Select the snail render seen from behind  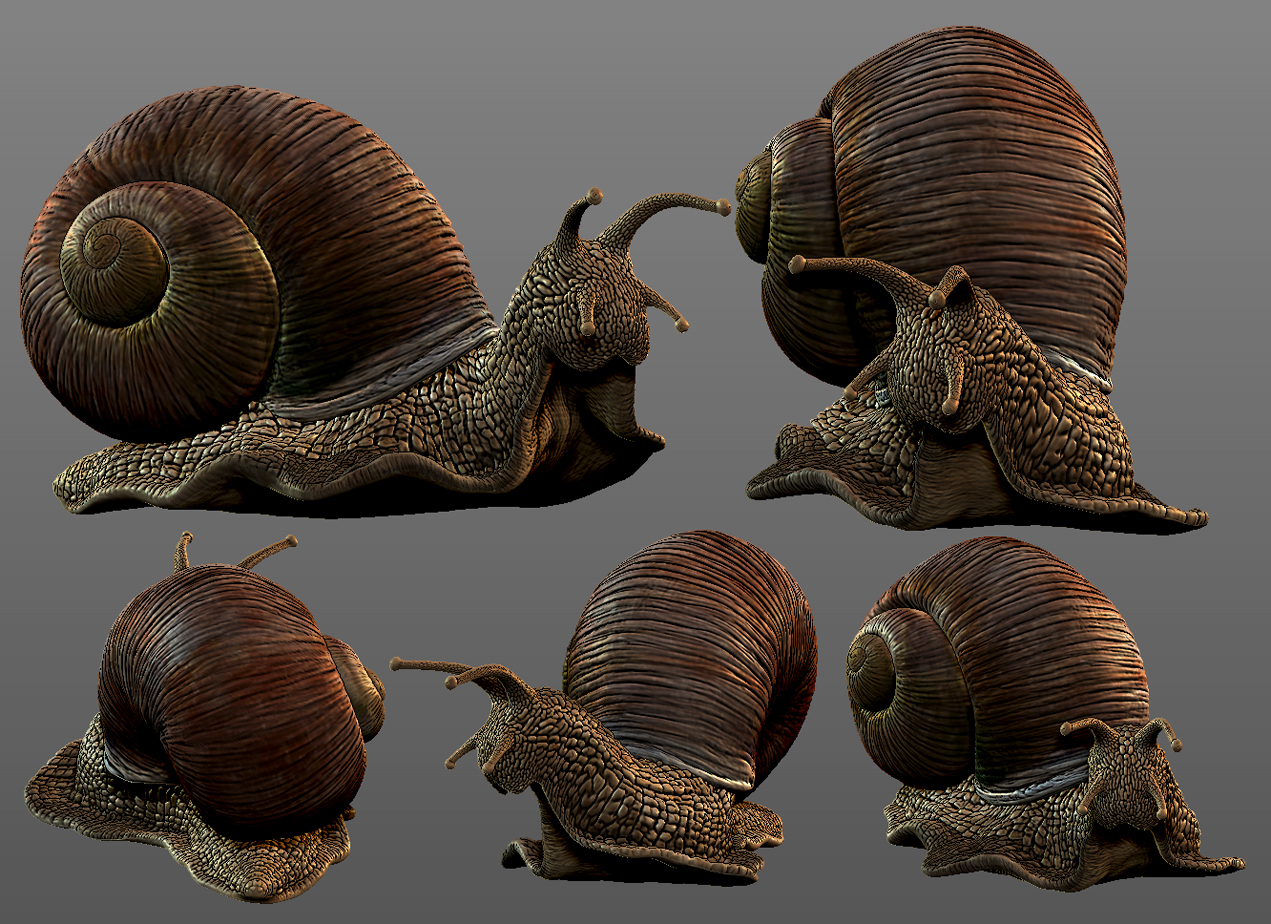[205, 716]
